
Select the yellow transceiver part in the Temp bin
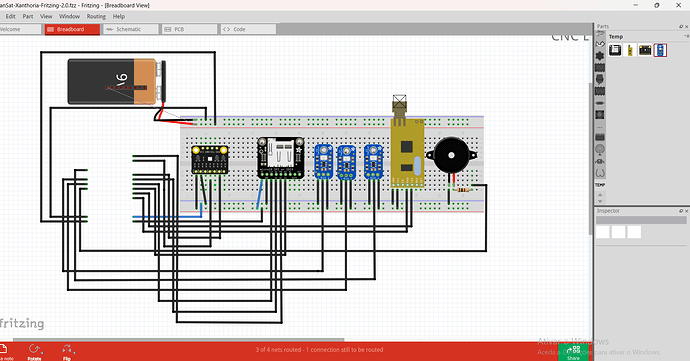click(630, 50)
